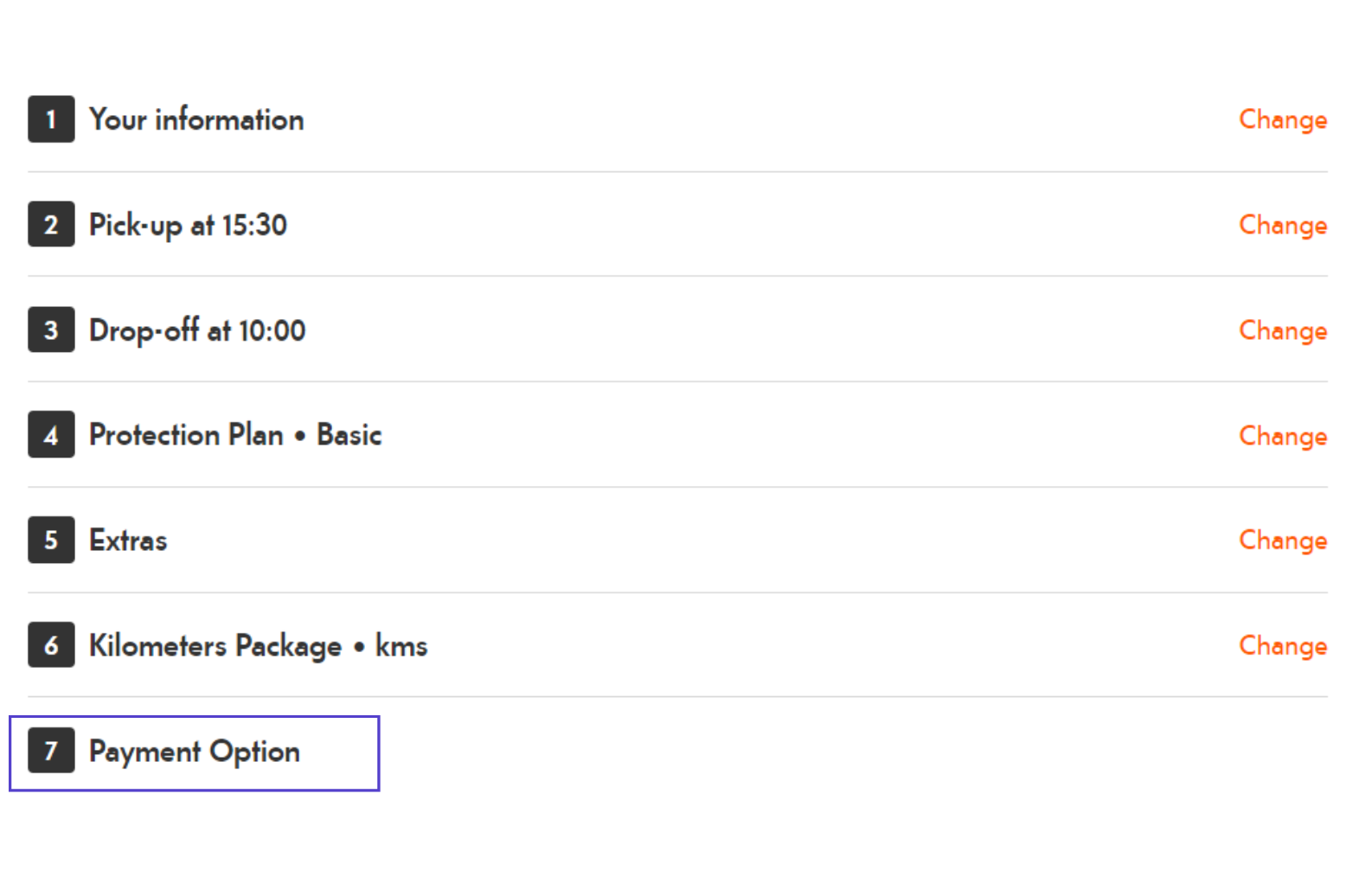Change the 15:30 pick-up time
1346x896 pixels.
(x=1282, y=225)
